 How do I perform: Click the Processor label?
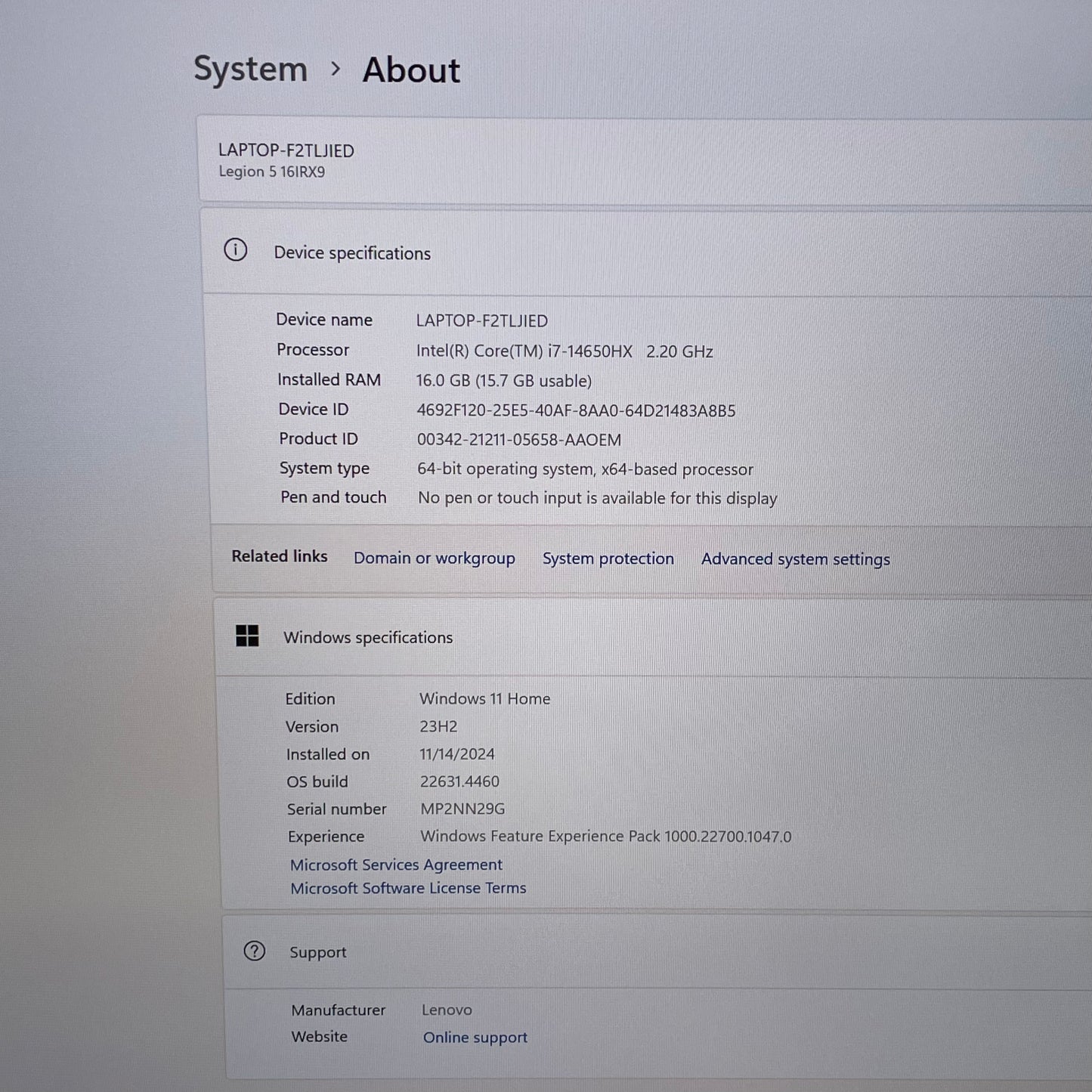tap(313, 350)
